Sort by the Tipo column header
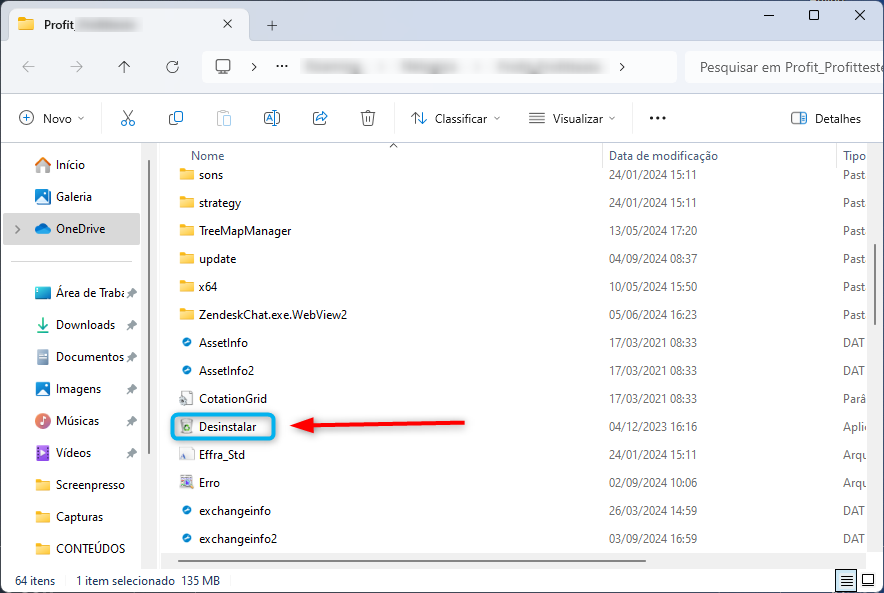This screenshot has width=884, height=593. click(x=854, y=156)
